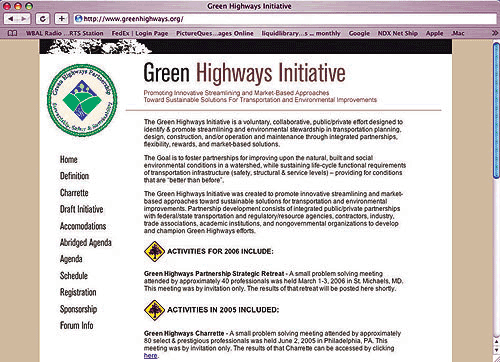This screenshot has height=362, width=500.
Task: Open the .Mac bookmark
Action: click(458, 33)
